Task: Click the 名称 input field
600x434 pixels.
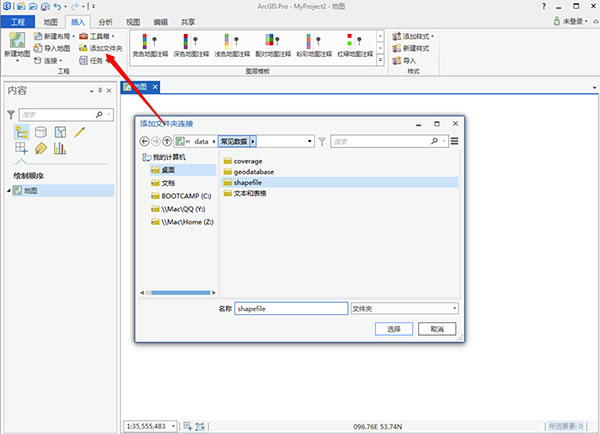Action: tap(290, 309)
